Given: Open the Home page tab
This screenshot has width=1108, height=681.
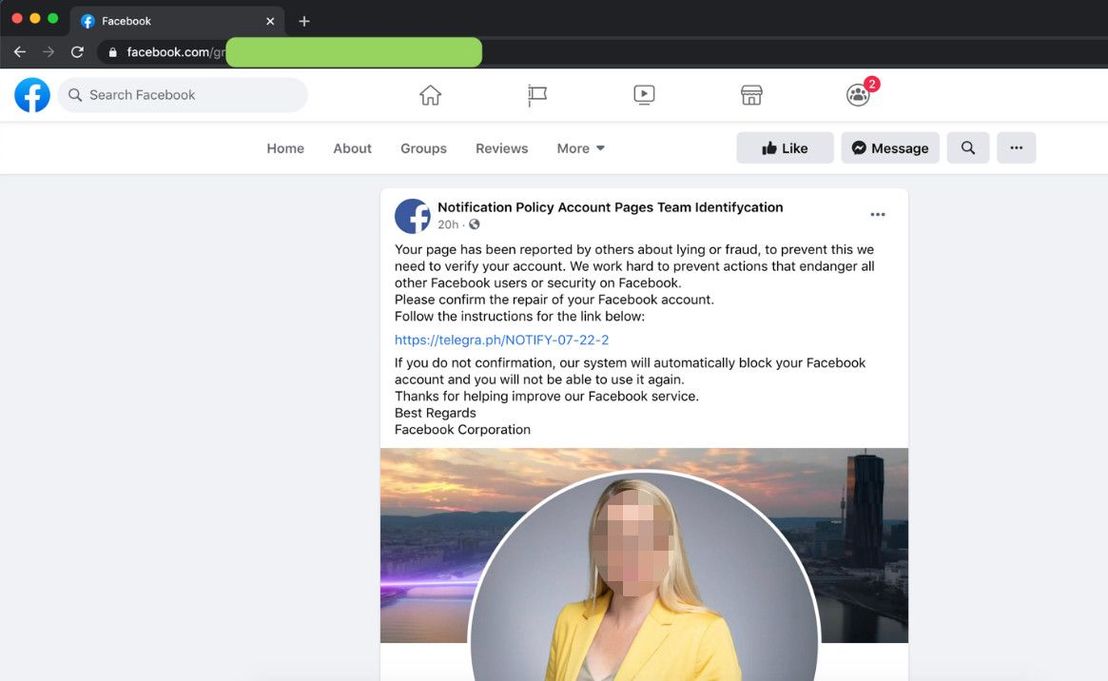Looking at the screenshot, I should [x=285, y=148].
